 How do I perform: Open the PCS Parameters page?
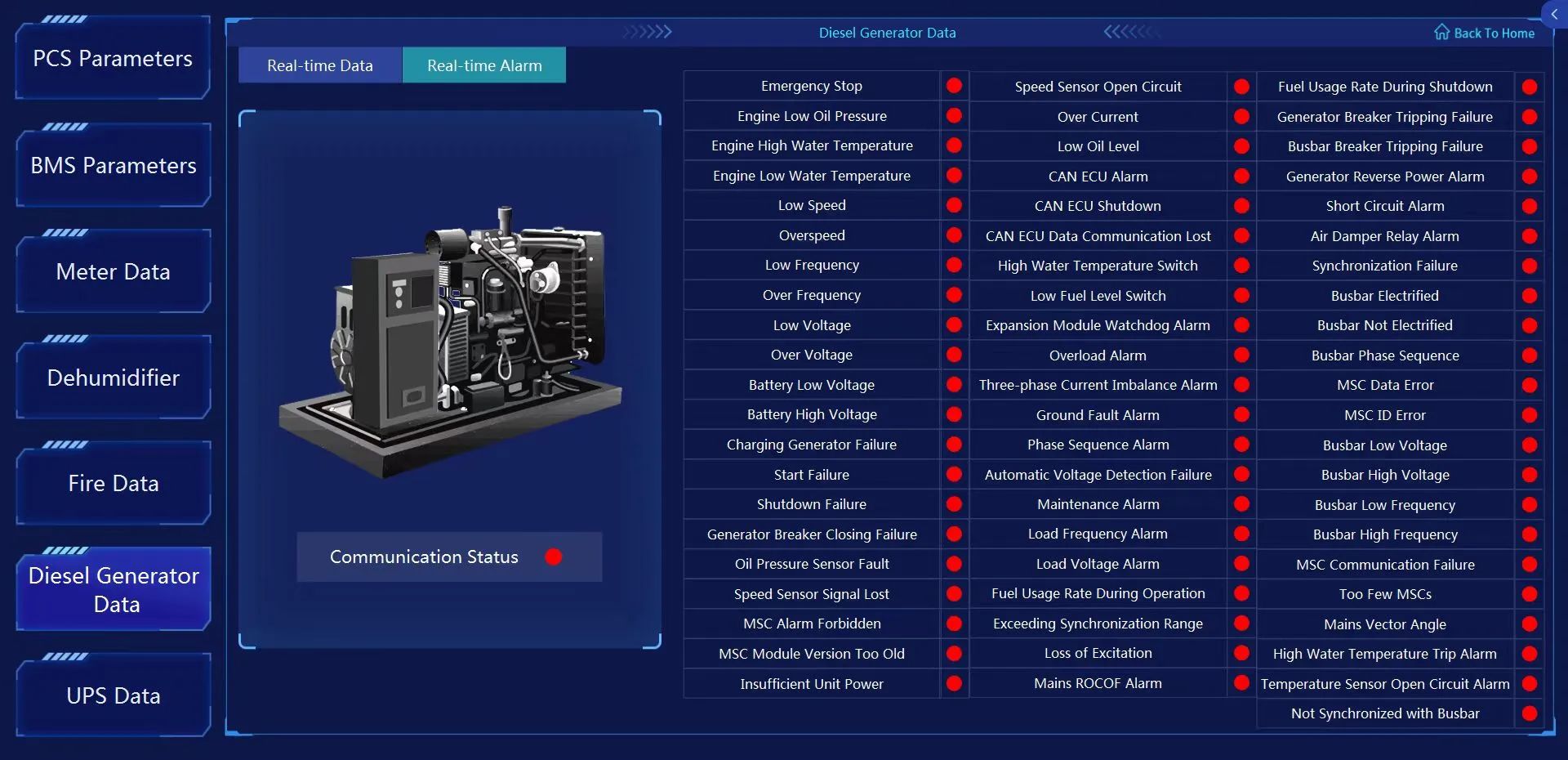(113, 59)
